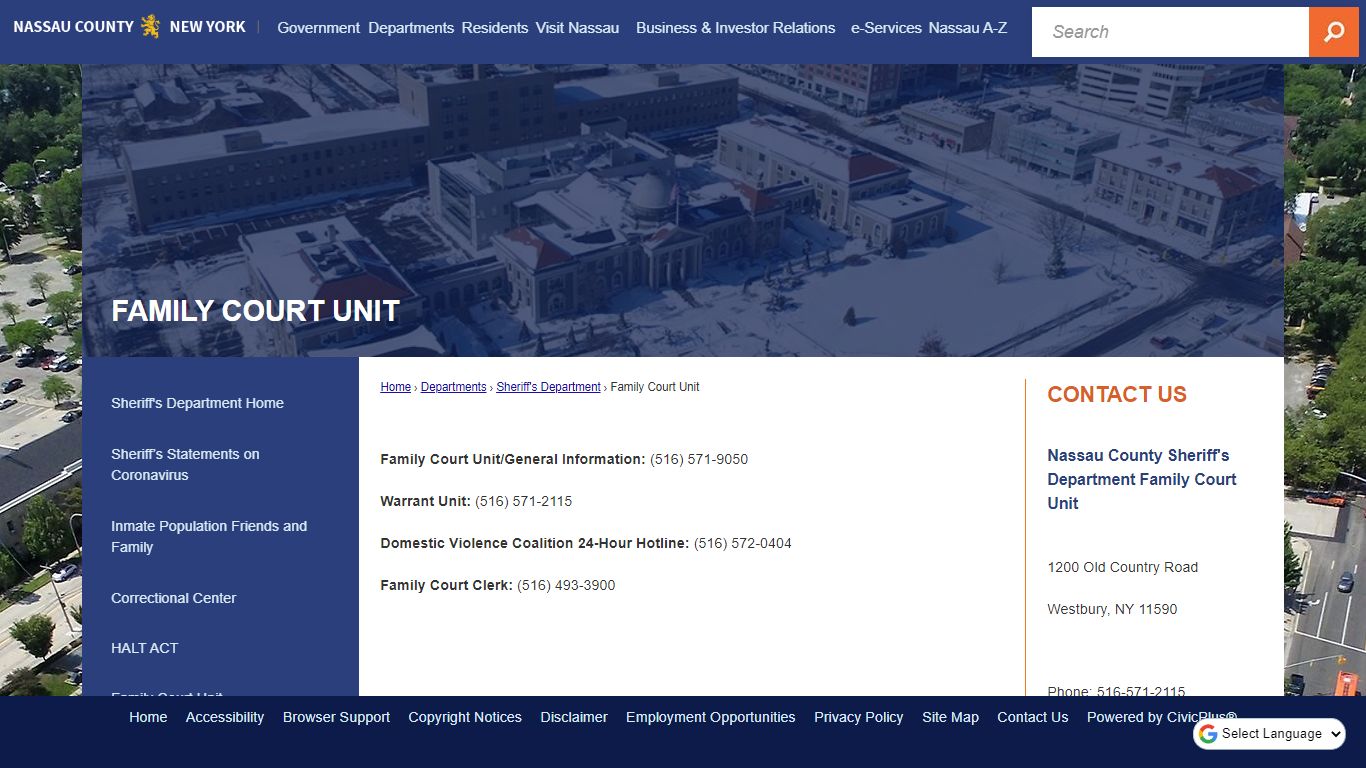
Task: Open footer Privacy Policy link
Action: [858, 717]
